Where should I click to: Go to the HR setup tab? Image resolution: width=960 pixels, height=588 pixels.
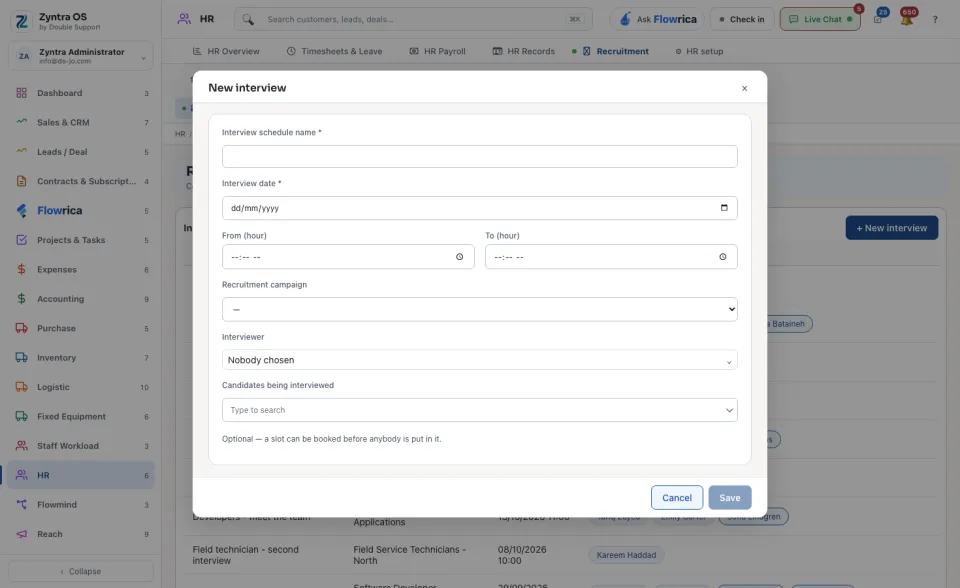699,51
